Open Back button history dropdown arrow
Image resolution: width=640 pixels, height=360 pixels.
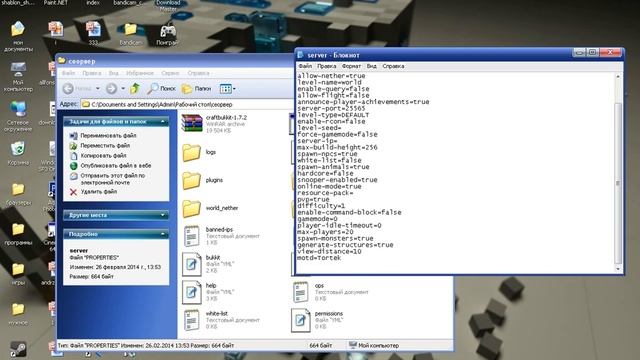[x=98, y=88]
